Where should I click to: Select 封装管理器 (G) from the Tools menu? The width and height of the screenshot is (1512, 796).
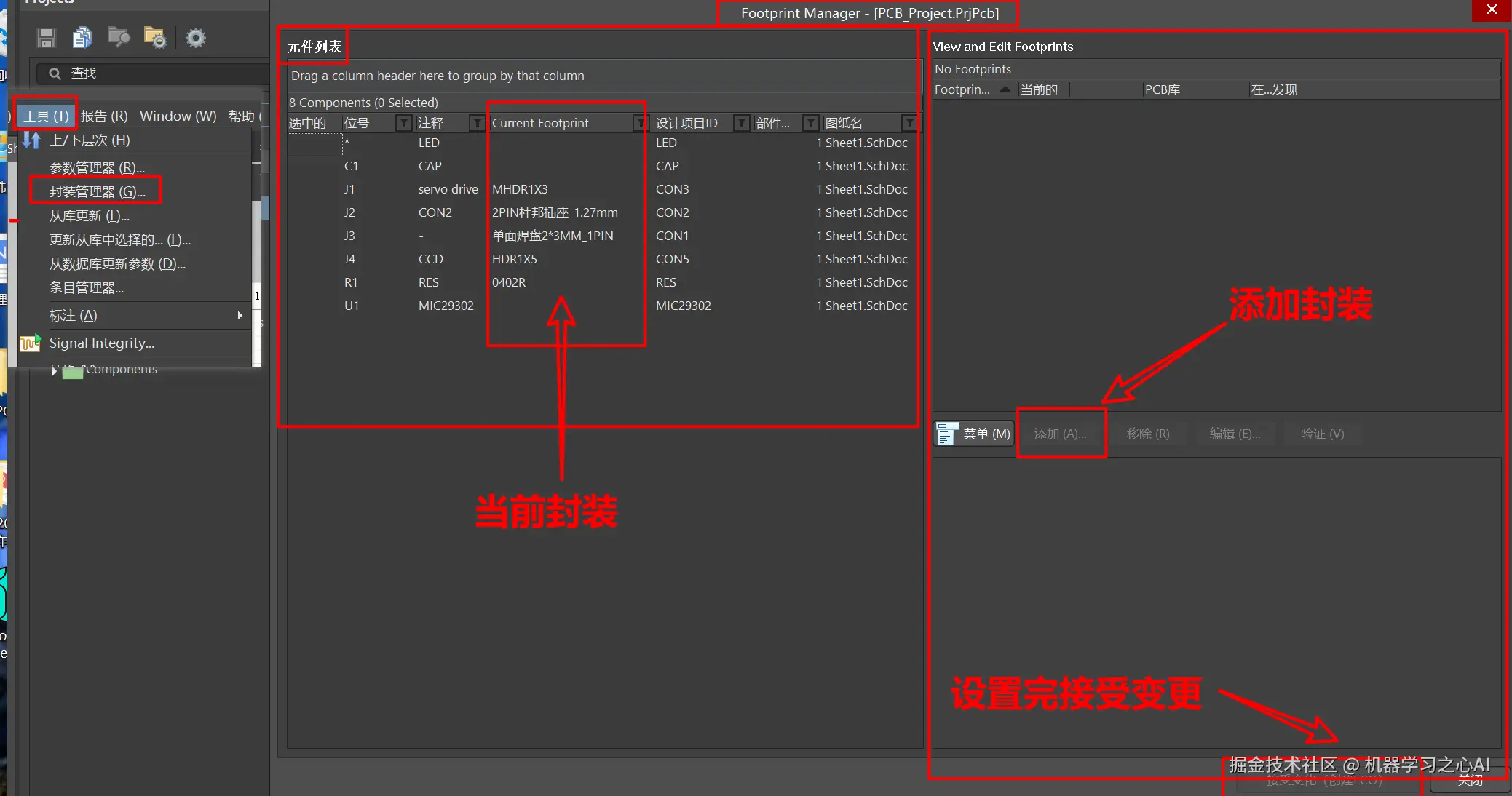[95, 190]
